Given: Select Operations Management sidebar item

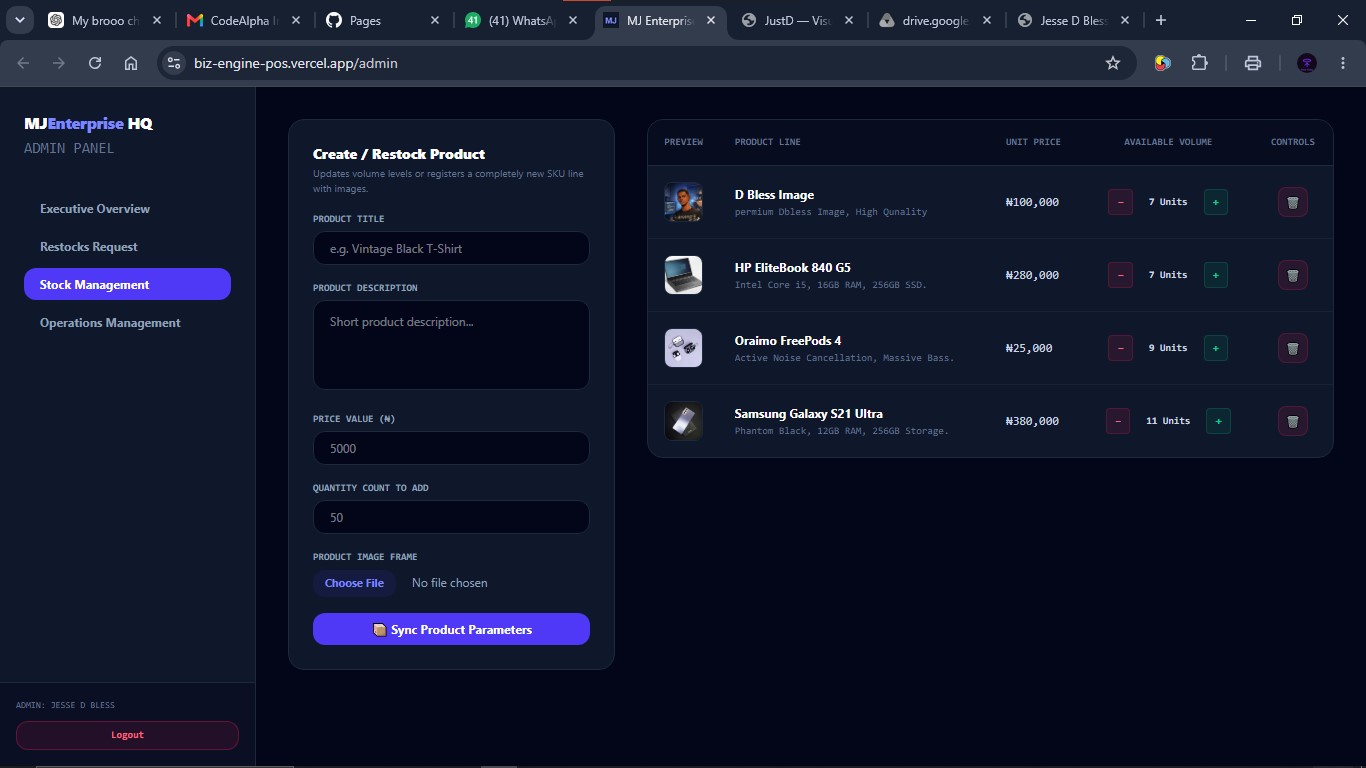Looking at the screenshot, I should 110,323.
